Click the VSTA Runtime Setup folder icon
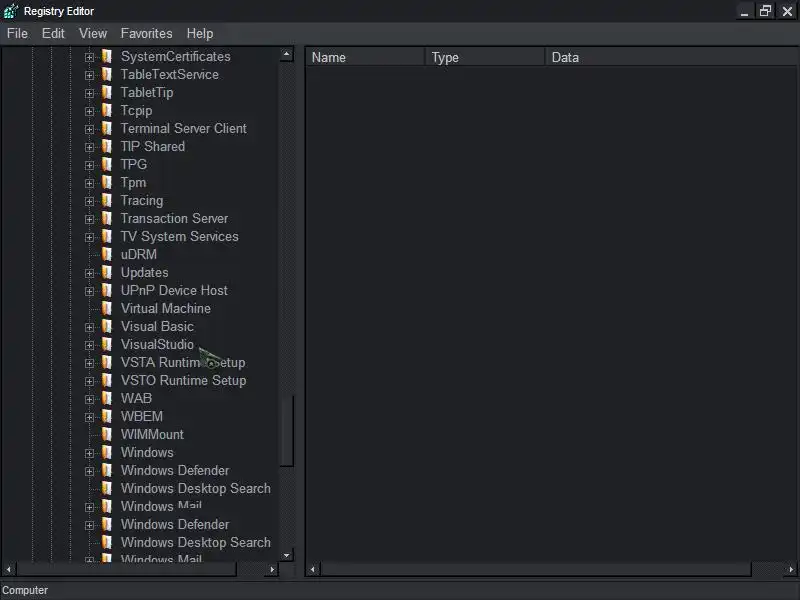This screenshot has height=600, width=800. point(107,363)
